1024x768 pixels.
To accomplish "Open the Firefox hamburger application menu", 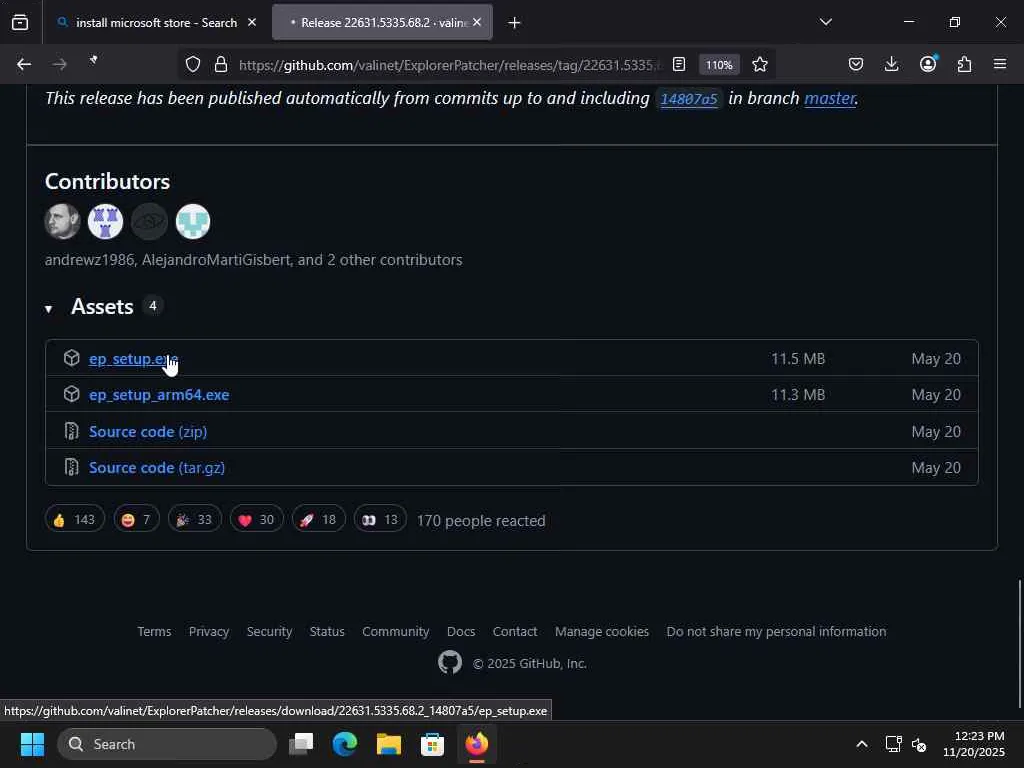I will [1000, 64].
